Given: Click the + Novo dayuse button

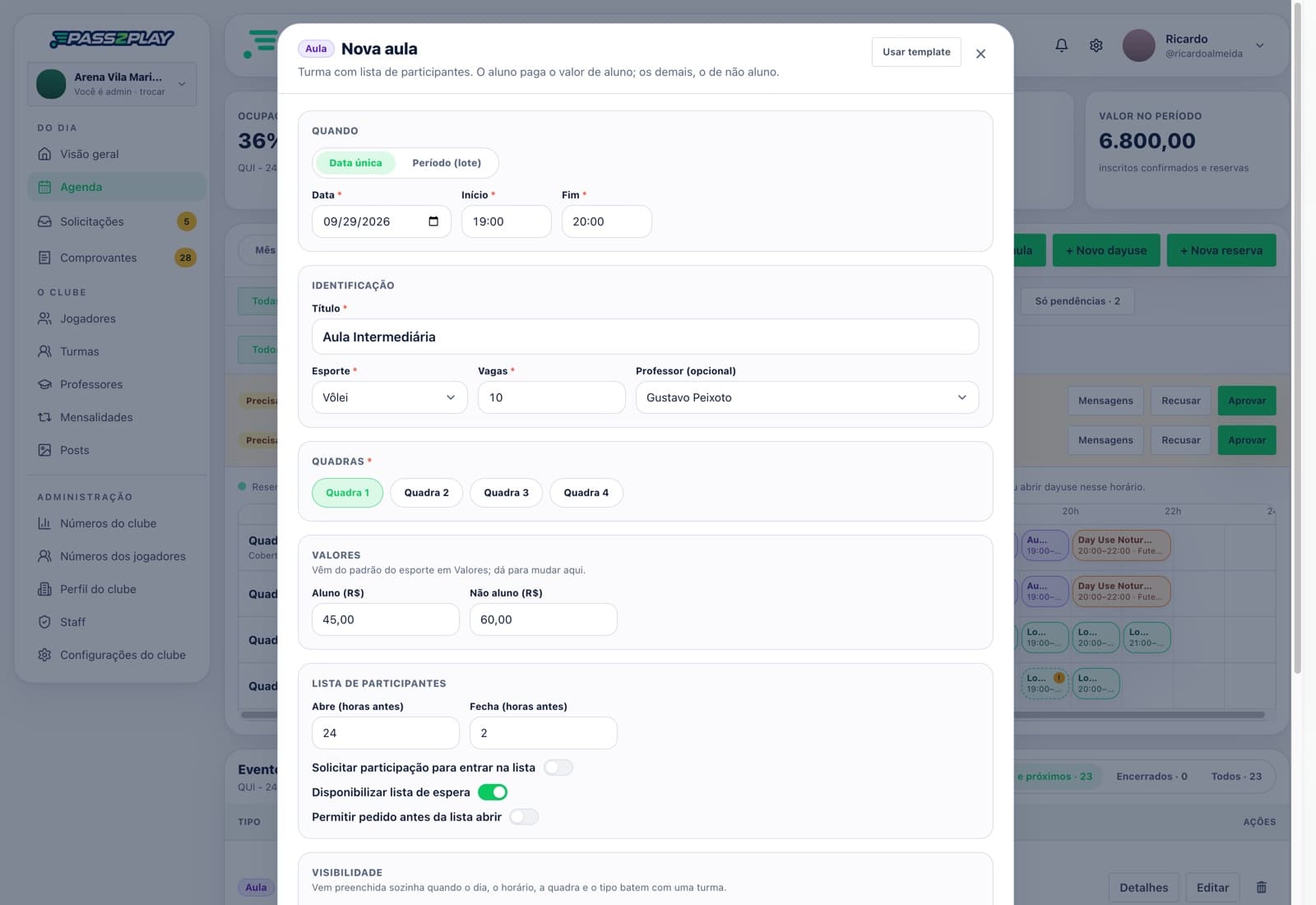Looking at the screenshot, I should click(x=1106, y=250).
